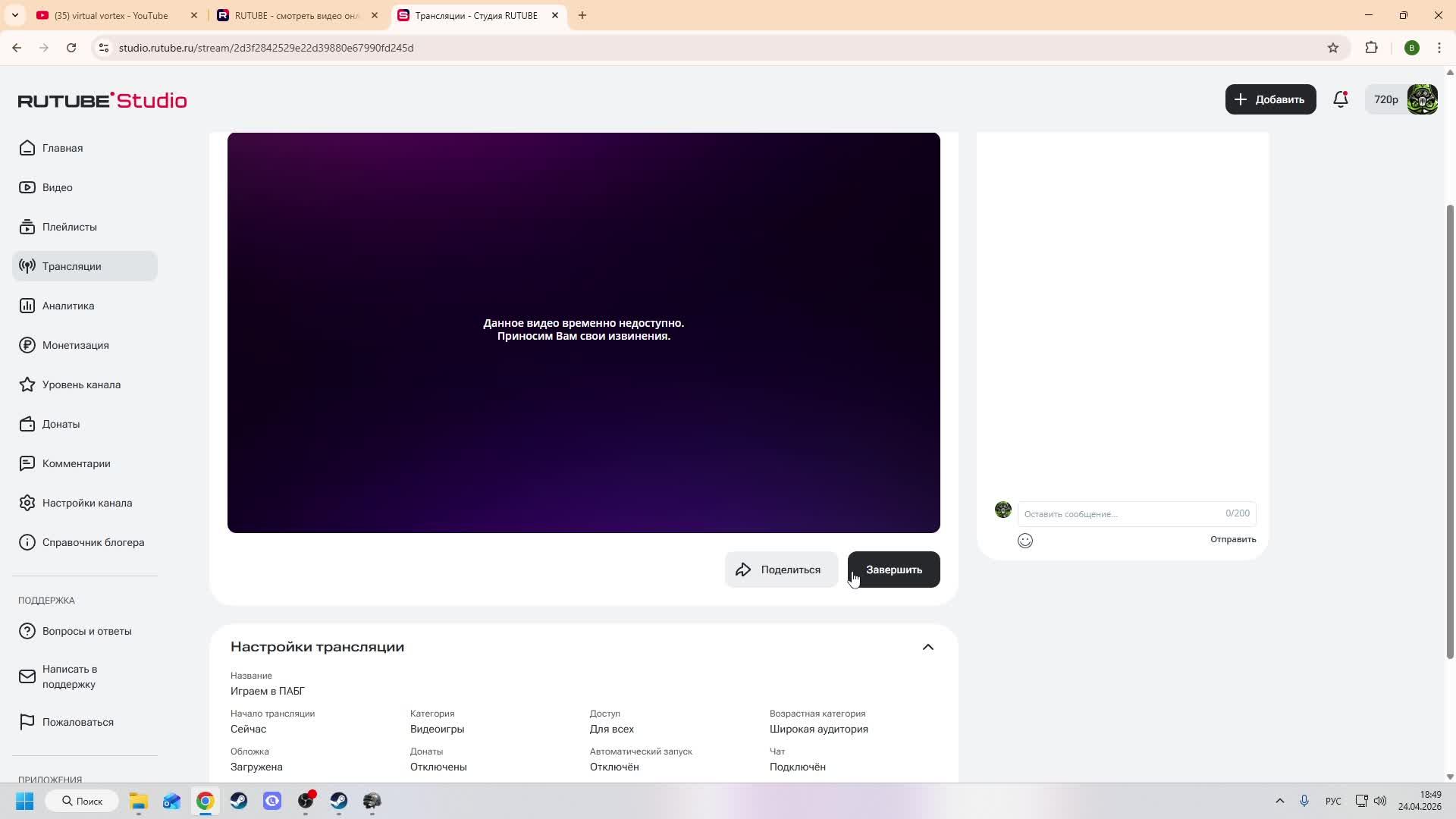Open tab search dropdown arrow

(14, 15)
